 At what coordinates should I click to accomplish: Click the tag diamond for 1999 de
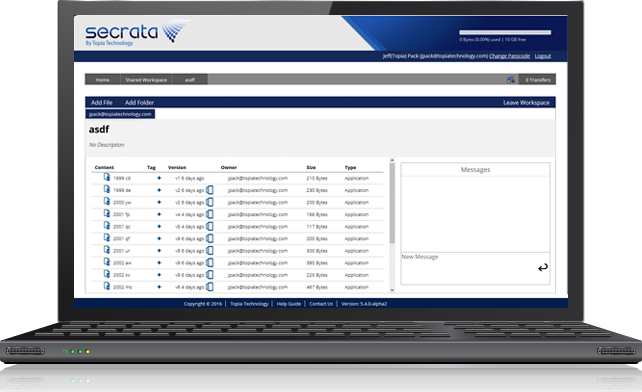point(159,190)
